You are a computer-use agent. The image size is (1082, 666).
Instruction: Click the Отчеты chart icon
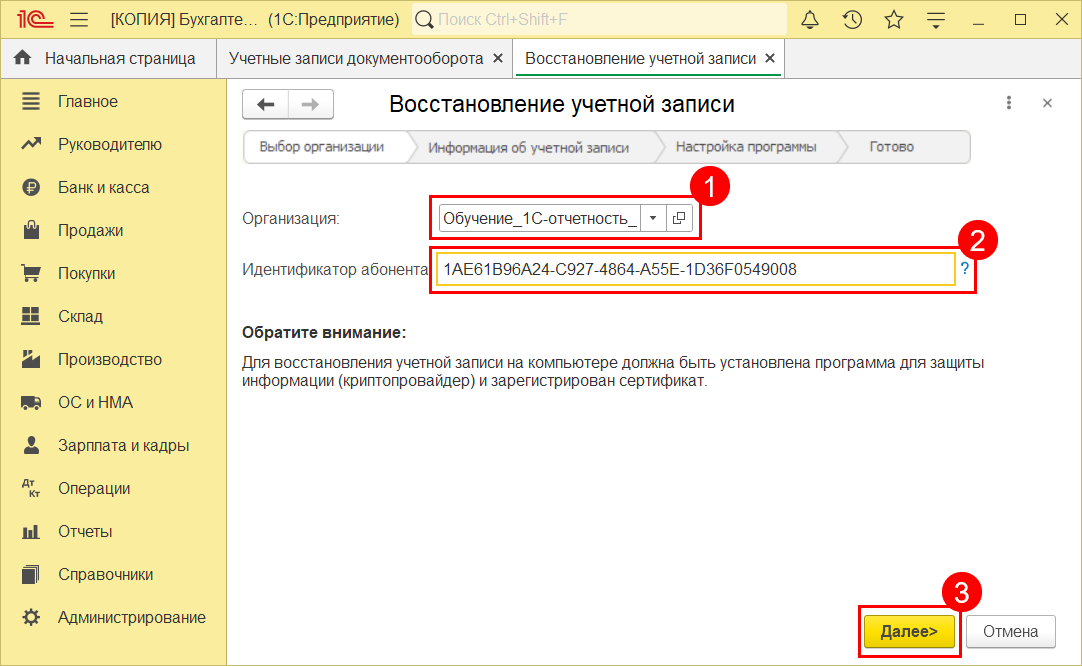(31, 531)
